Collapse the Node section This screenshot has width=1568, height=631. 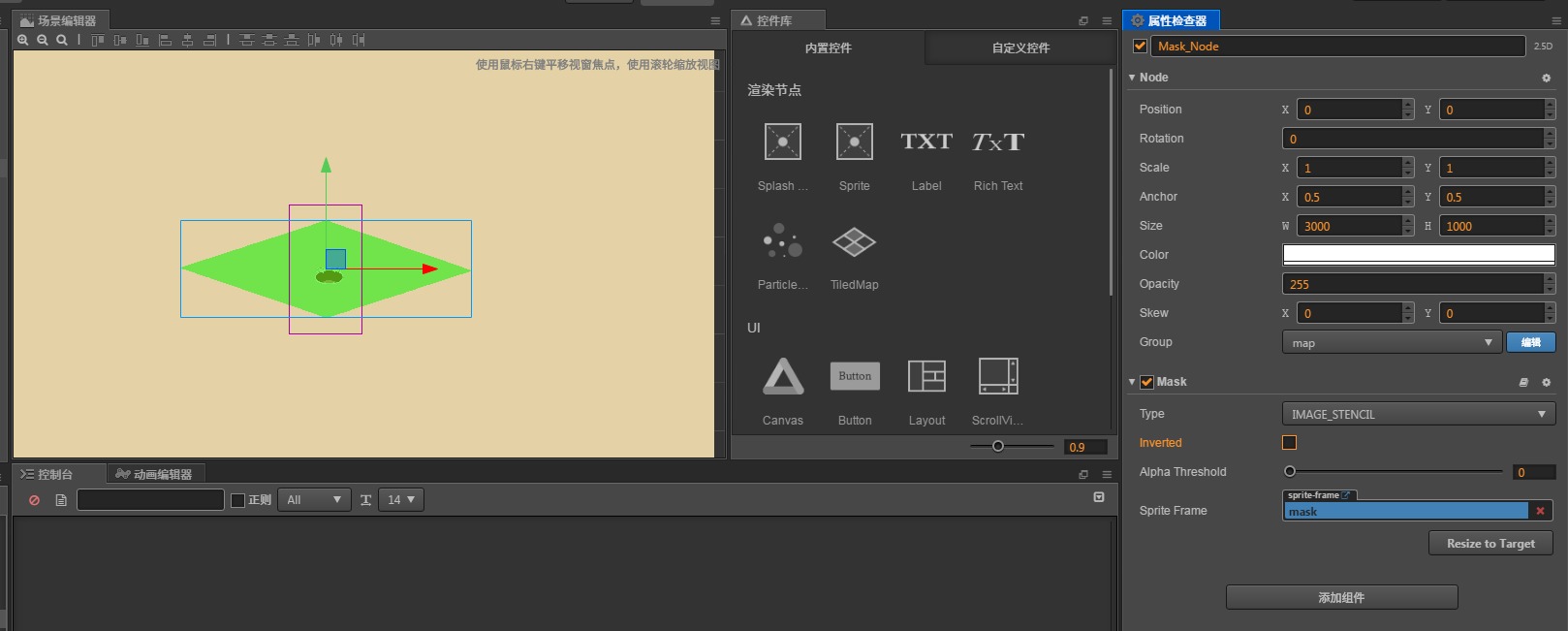coord(1132,78)
